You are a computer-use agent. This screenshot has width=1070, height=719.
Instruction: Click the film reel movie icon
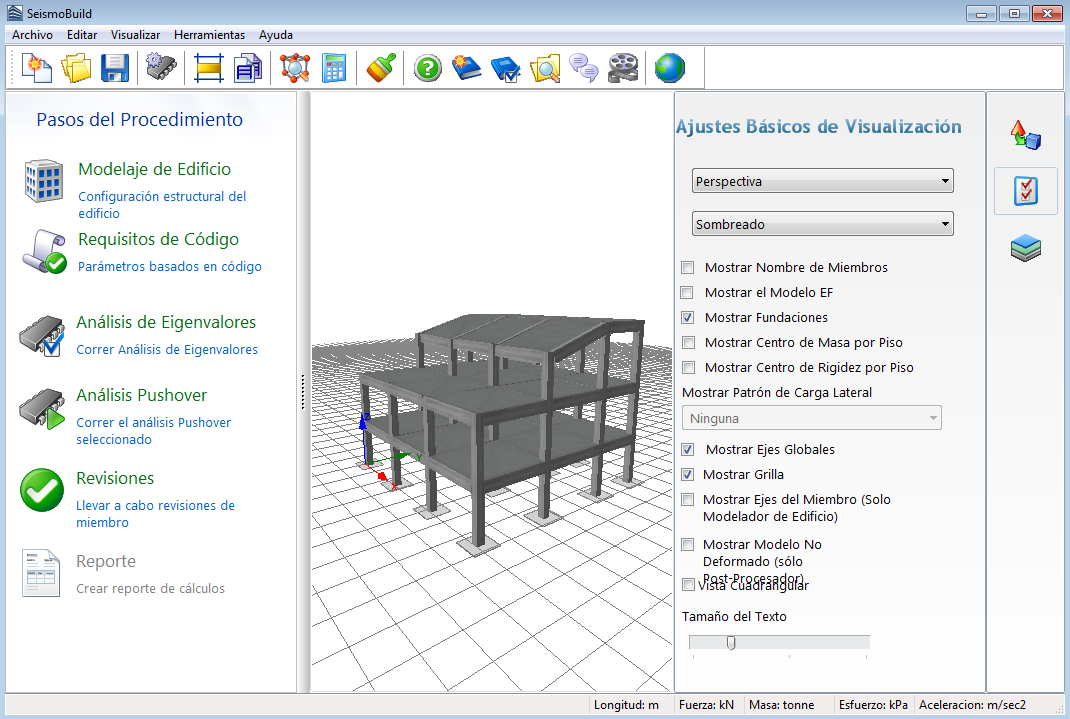coord(622,68)
